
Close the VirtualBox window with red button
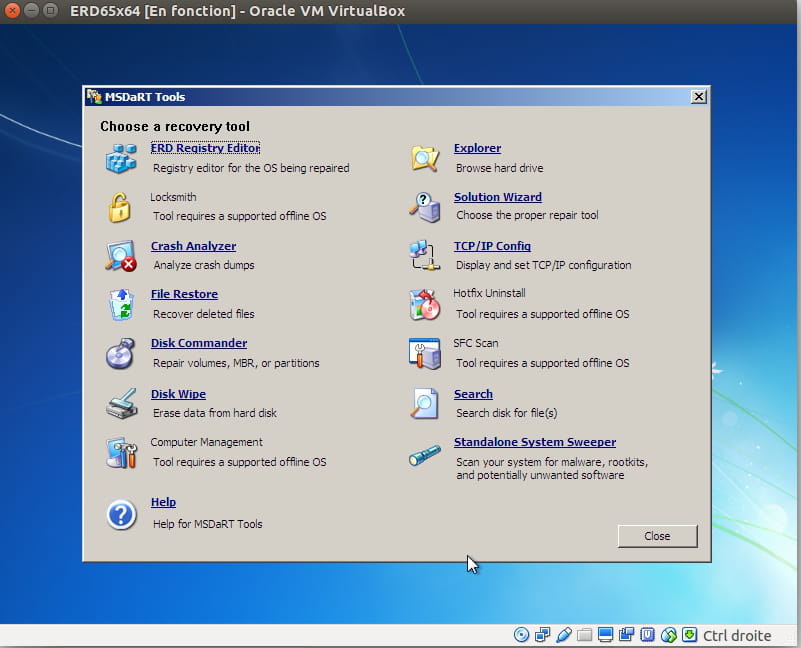coord(11,10)
